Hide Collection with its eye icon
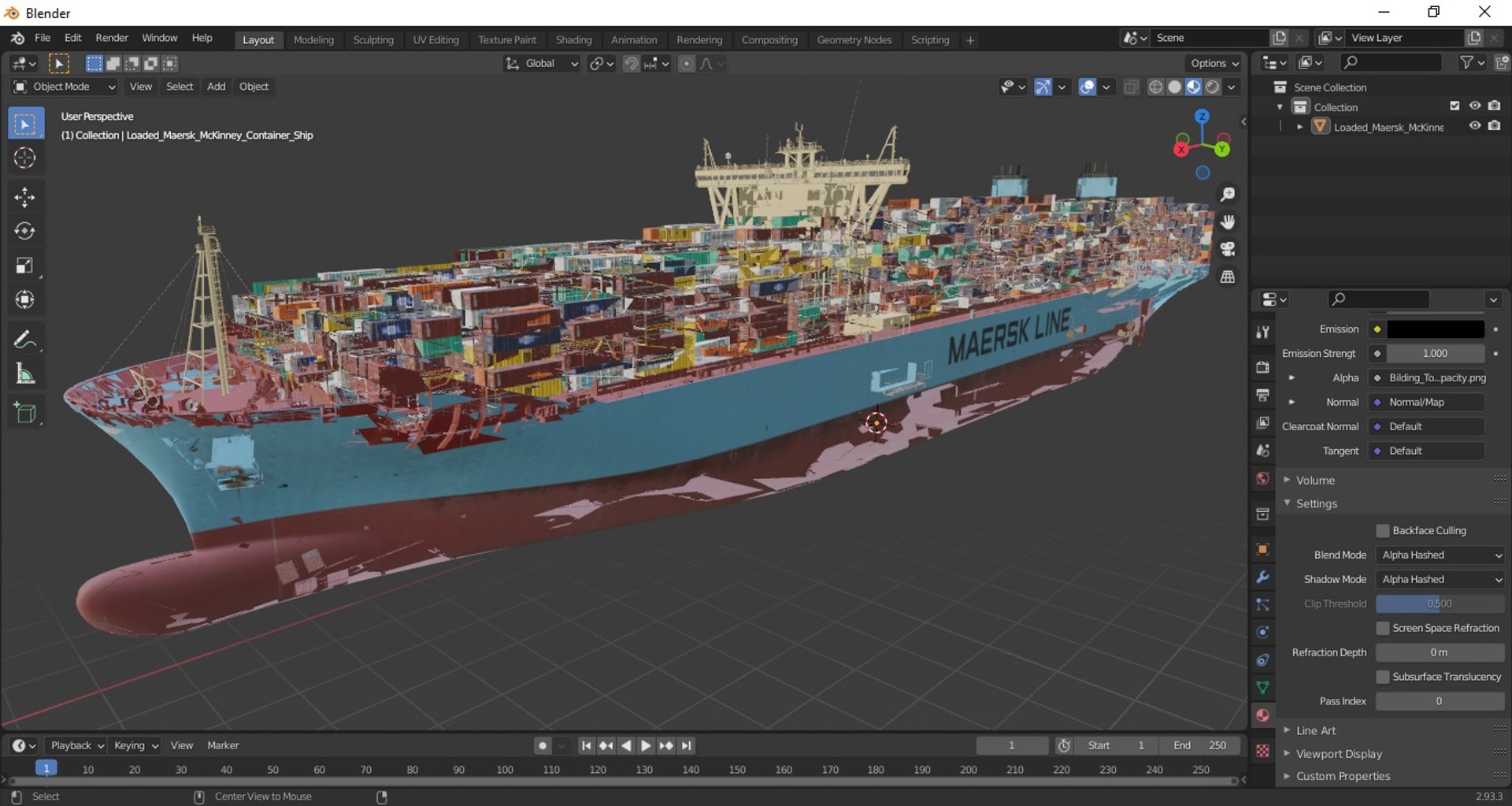This screenshot has height=806, width=1512. point(1474,106)
